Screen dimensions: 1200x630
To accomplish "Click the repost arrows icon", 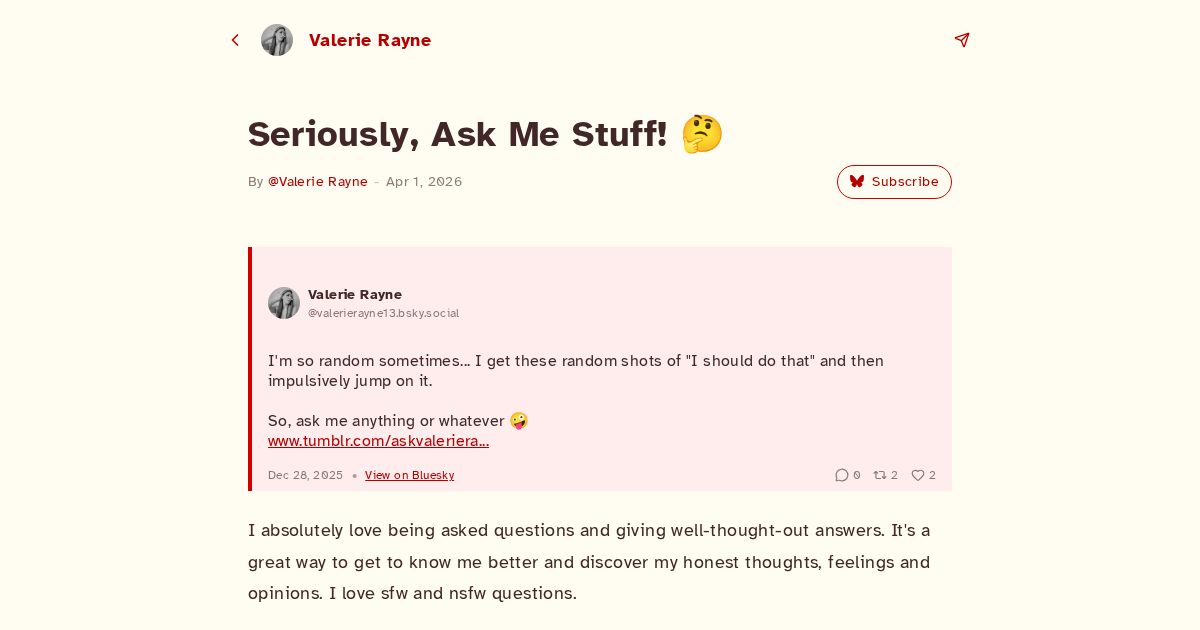I will (880, 475).
